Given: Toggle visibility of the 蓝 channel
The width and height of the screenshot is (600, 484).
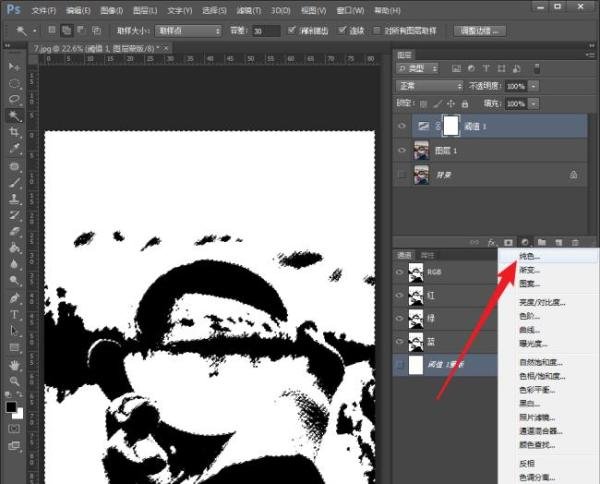Looking at the screenshot, I should coord(400,341).
